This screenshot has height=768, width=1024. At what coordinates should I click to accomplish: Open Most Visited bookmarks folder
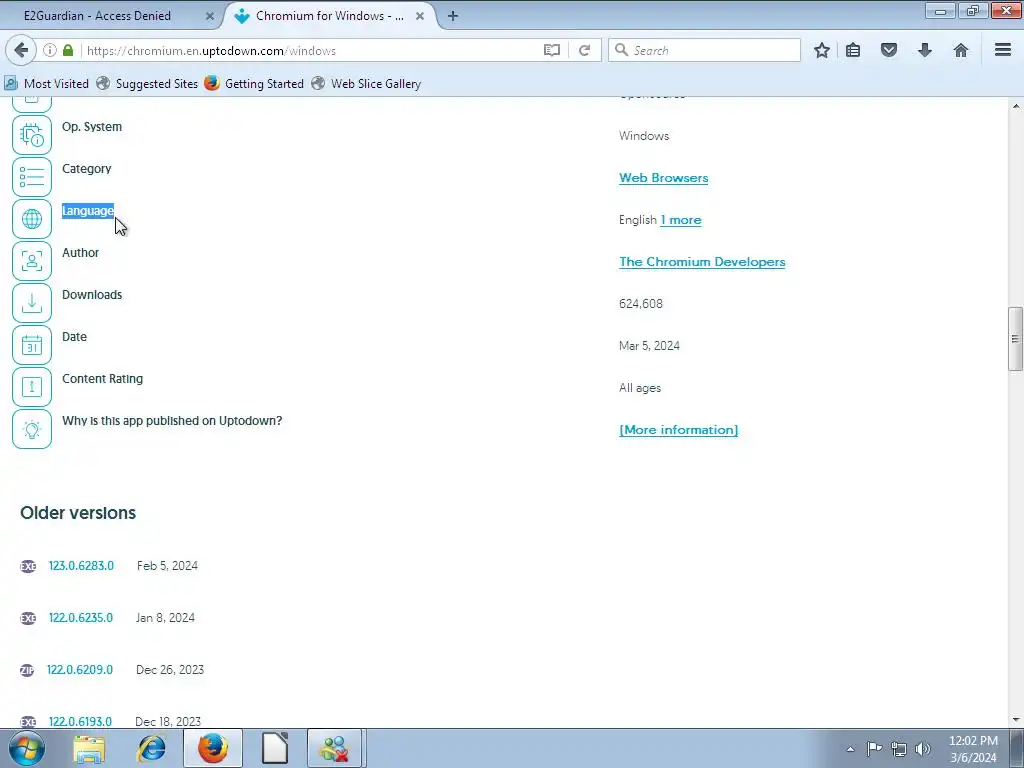coord(46,84)
